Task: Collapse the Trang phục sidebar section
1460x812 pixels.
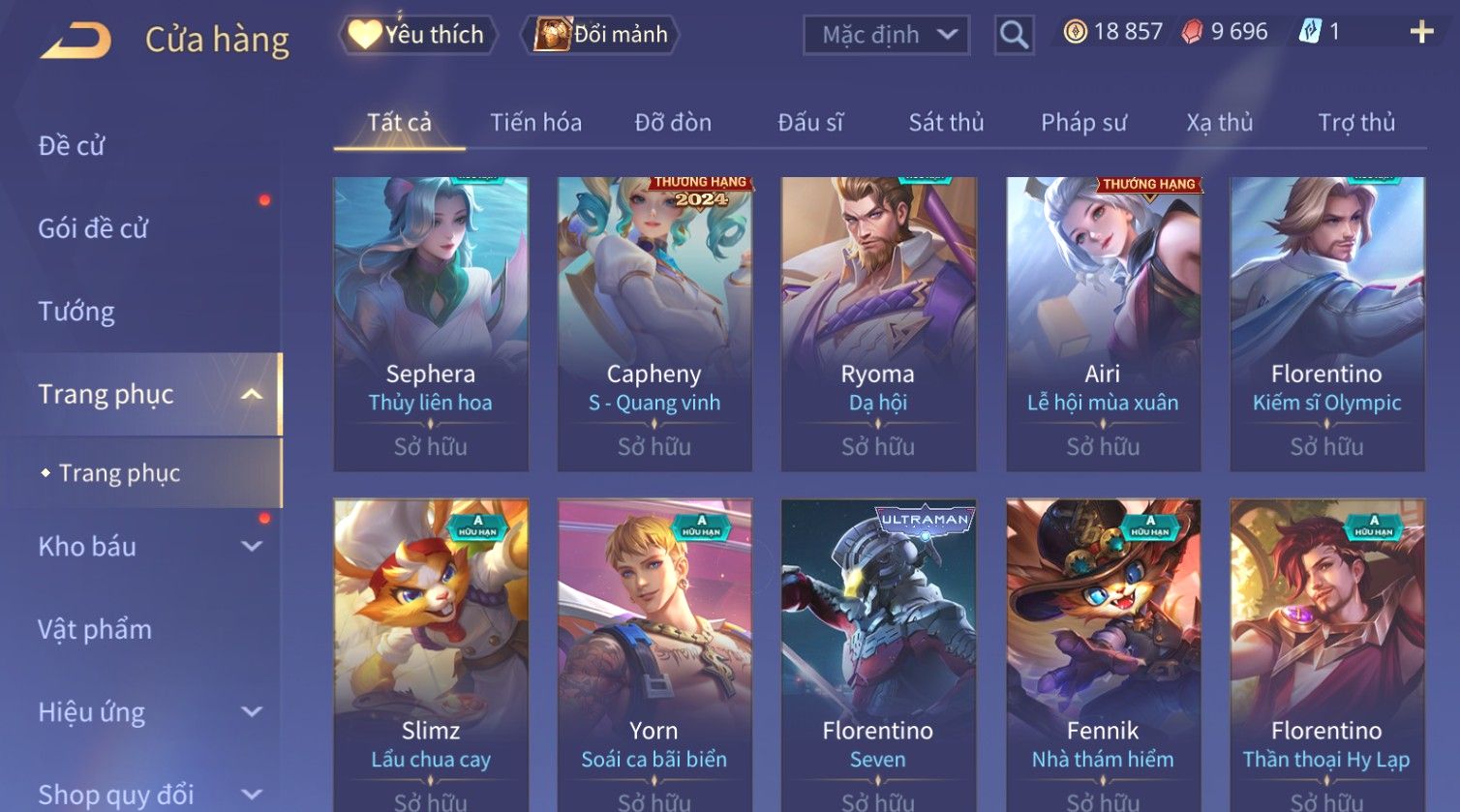Action: [x=252, y=394]
